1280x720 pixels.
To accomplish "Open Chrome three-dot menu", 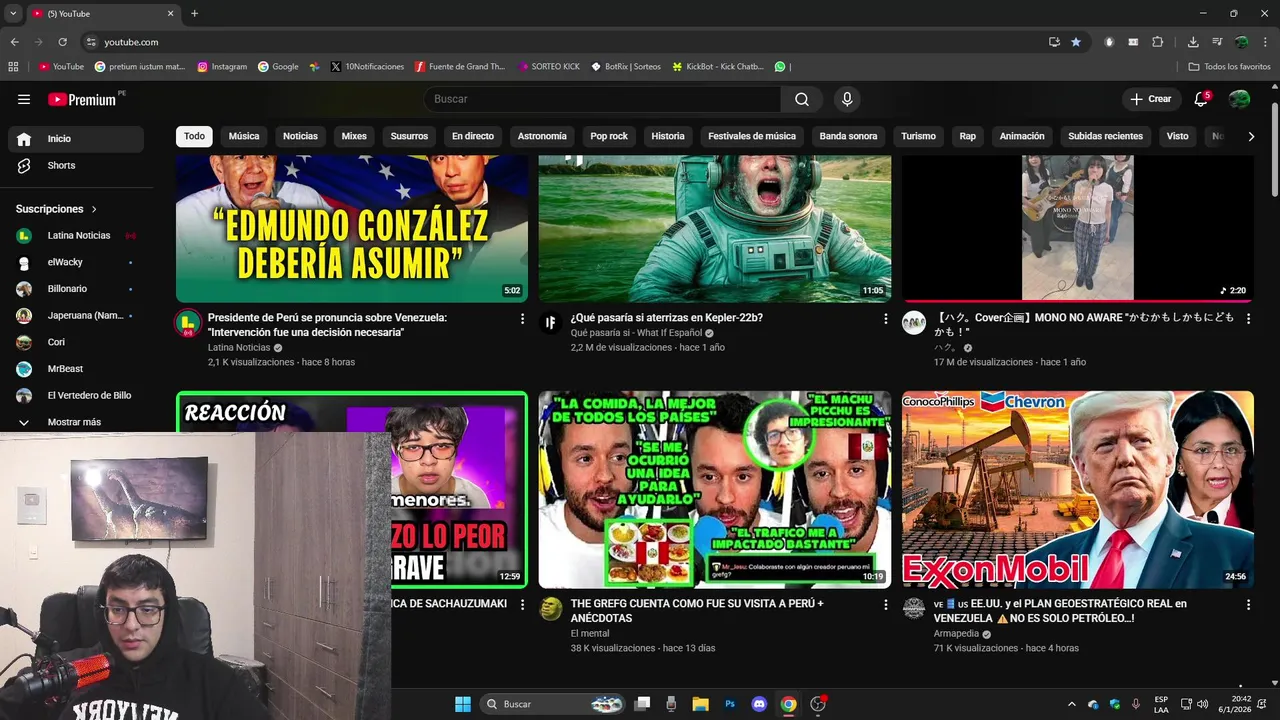I will pyautogui.click(x=1265, y=42).
